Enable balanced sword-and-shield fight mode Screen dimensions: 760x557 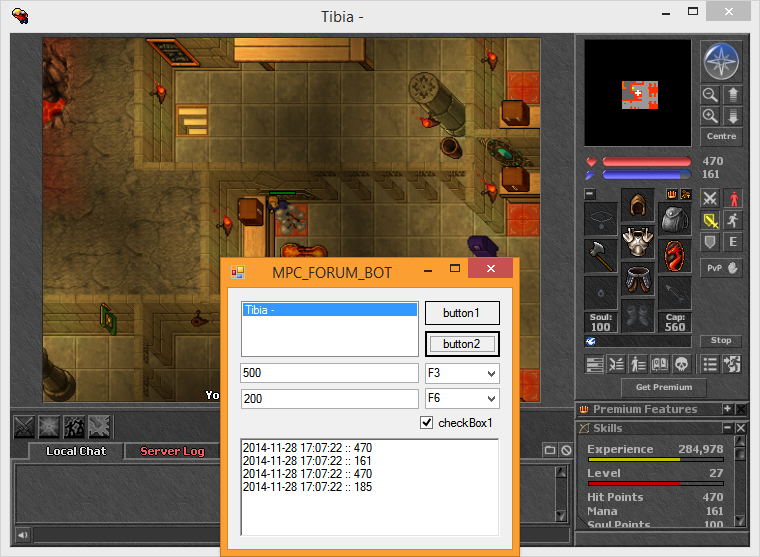tap(710, 221)
